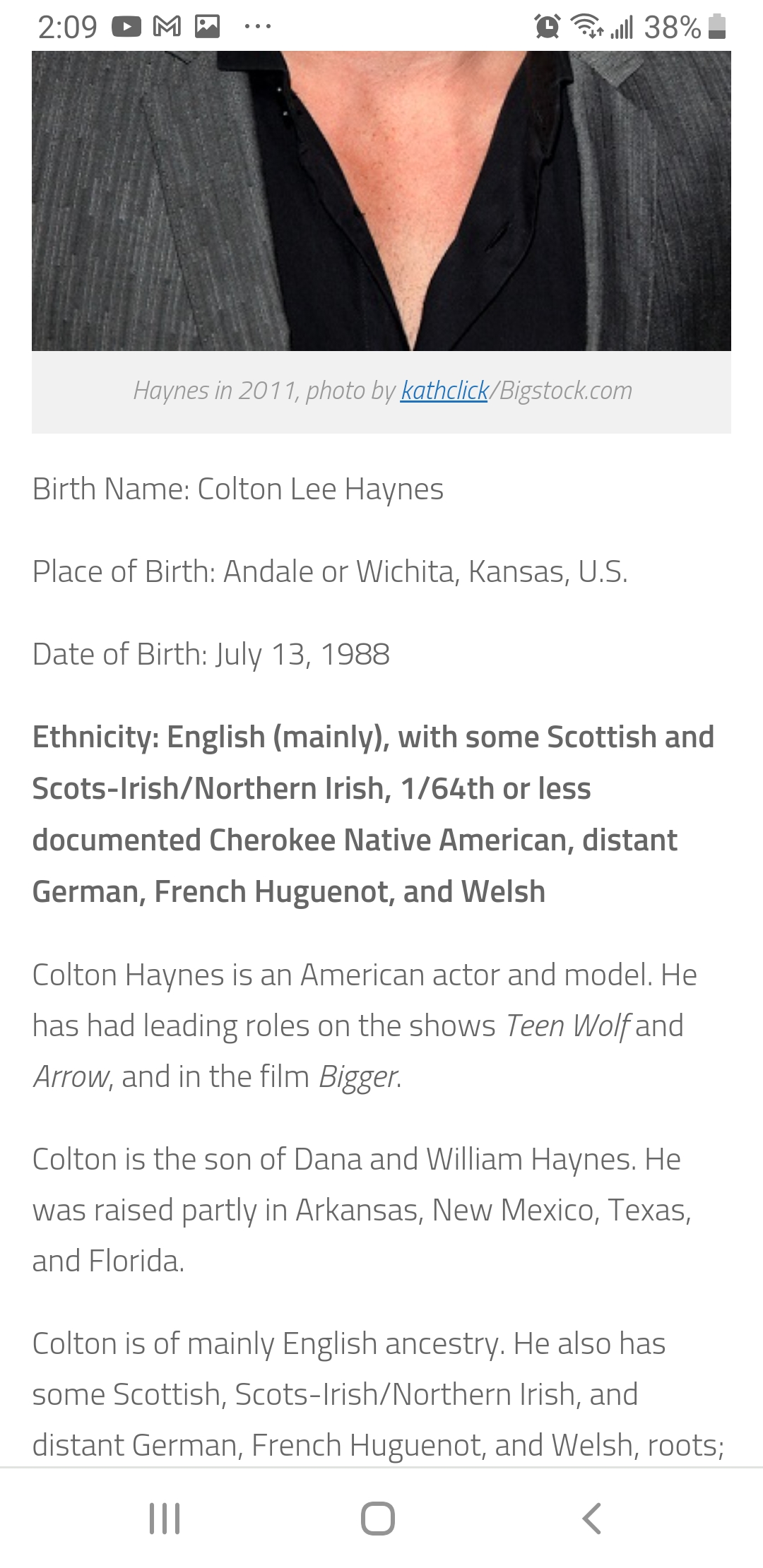Open the recent apps button
This screenshot has height=1568, width=763.
165,1518
